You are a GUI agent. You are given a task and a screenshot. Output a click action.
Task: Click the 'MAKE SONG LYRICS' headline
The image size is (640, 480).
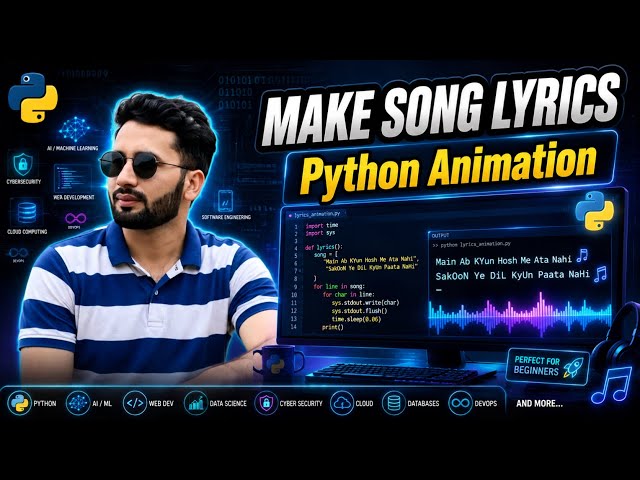click(x=443, y=108)
